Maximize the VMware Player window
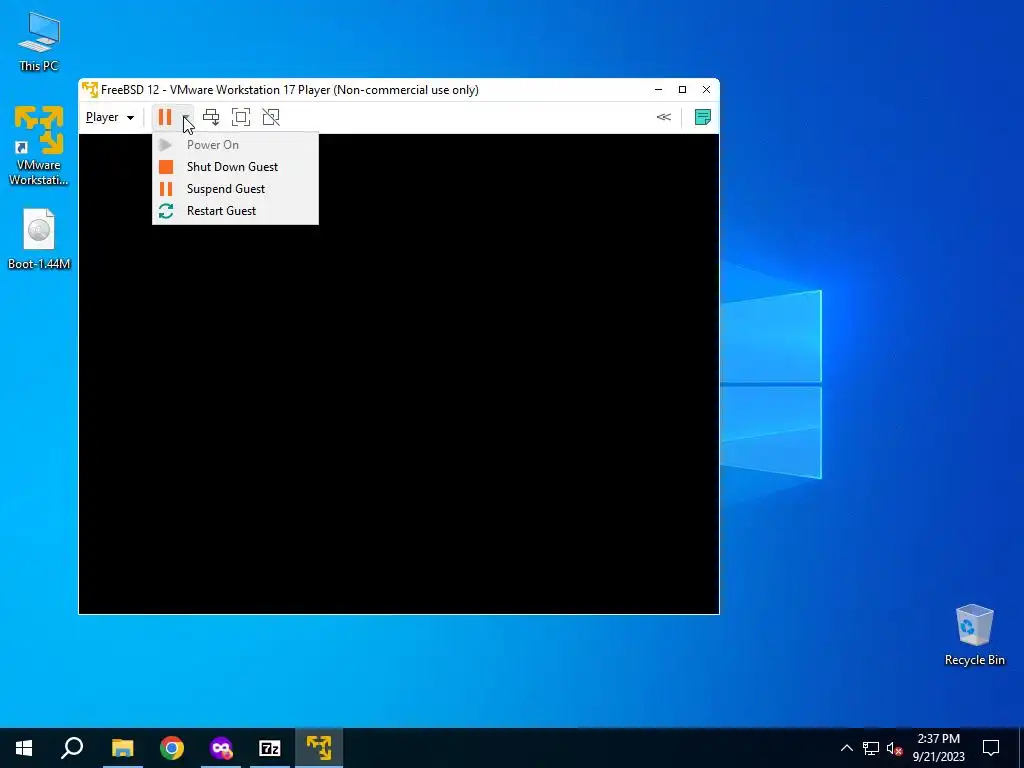This screenshot has width=1024, height=768. coord(682,89)
